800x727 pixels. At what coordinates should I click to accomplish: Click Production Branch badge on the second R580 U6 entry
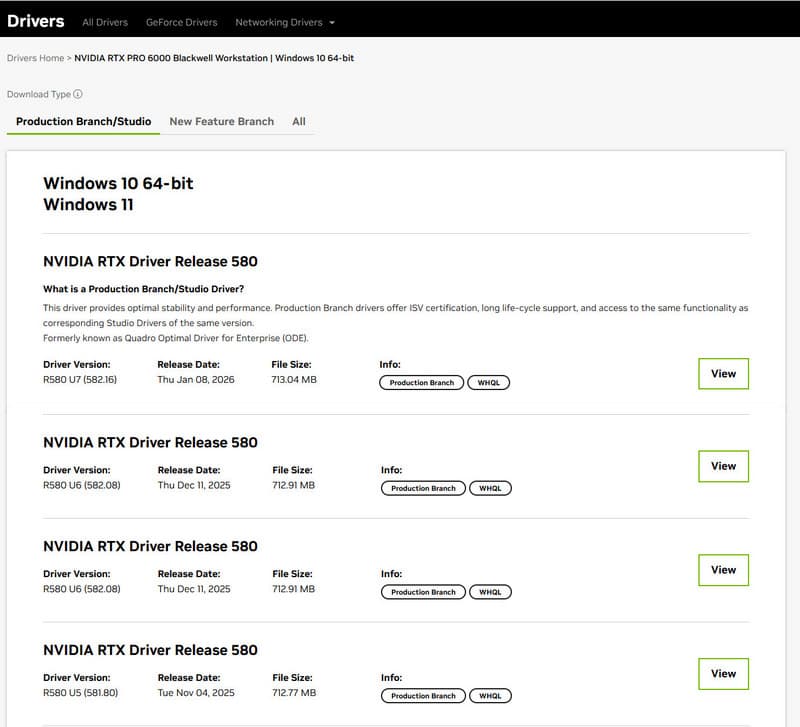coord(423,592)
